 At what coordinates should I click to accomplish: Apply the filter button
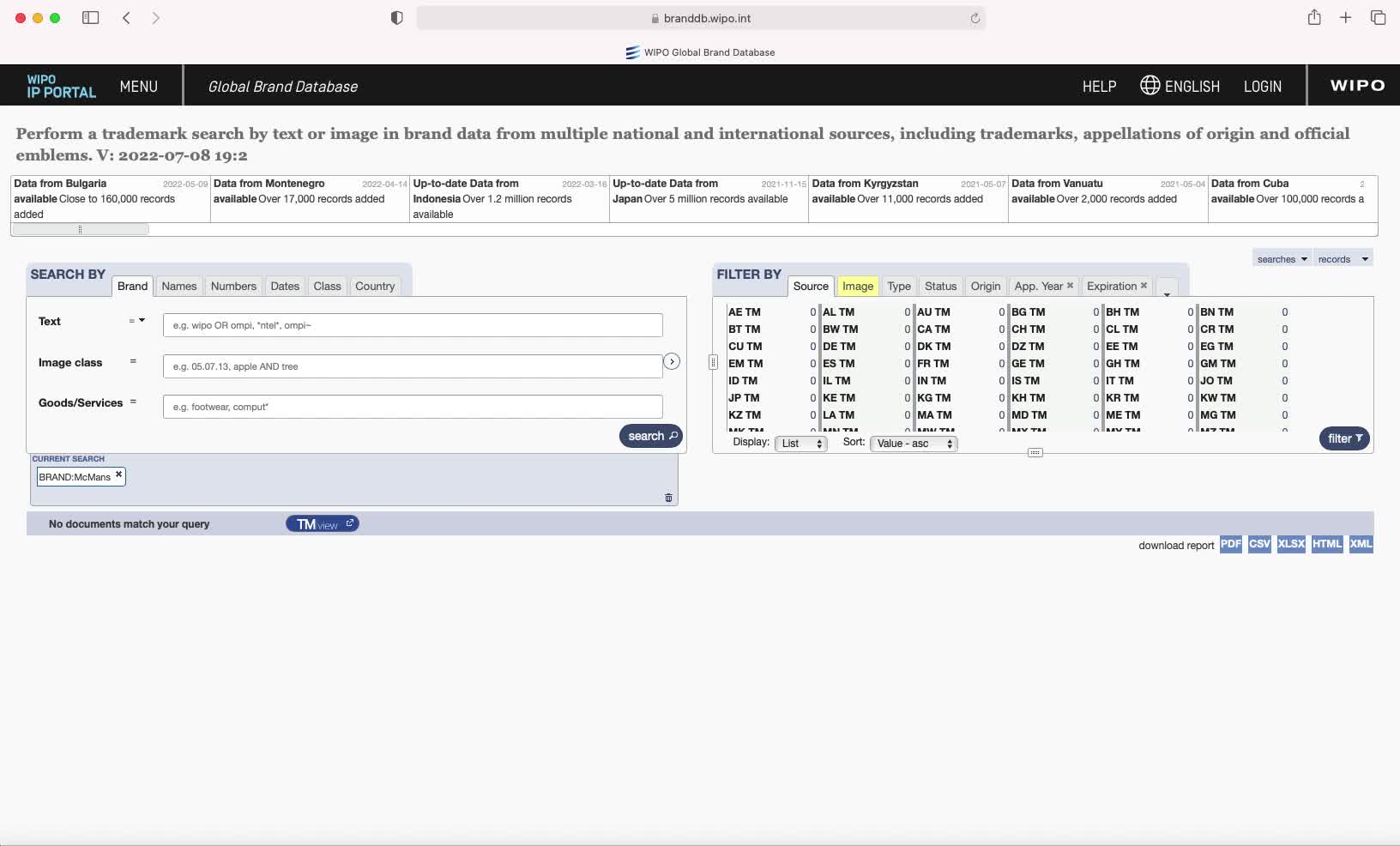[x=1344, y=438]
